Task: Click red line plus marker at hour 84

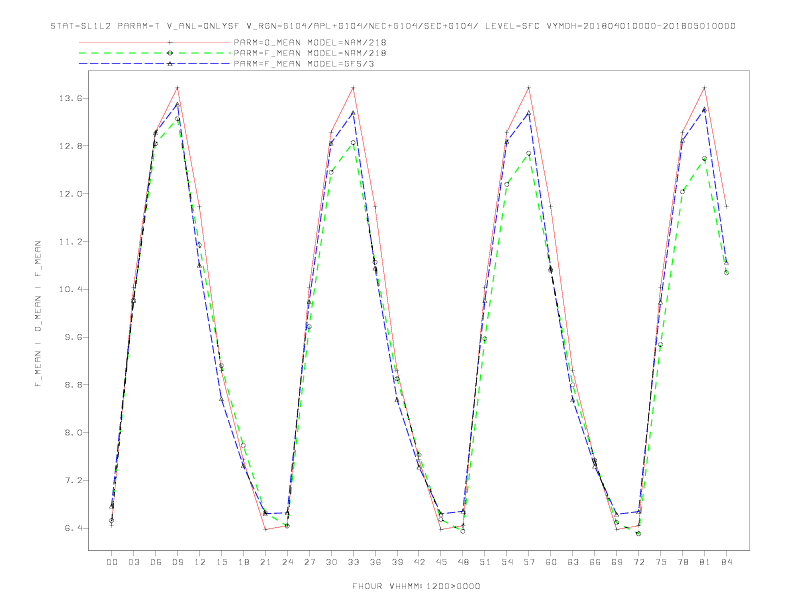Action: [x=726, y=207]
